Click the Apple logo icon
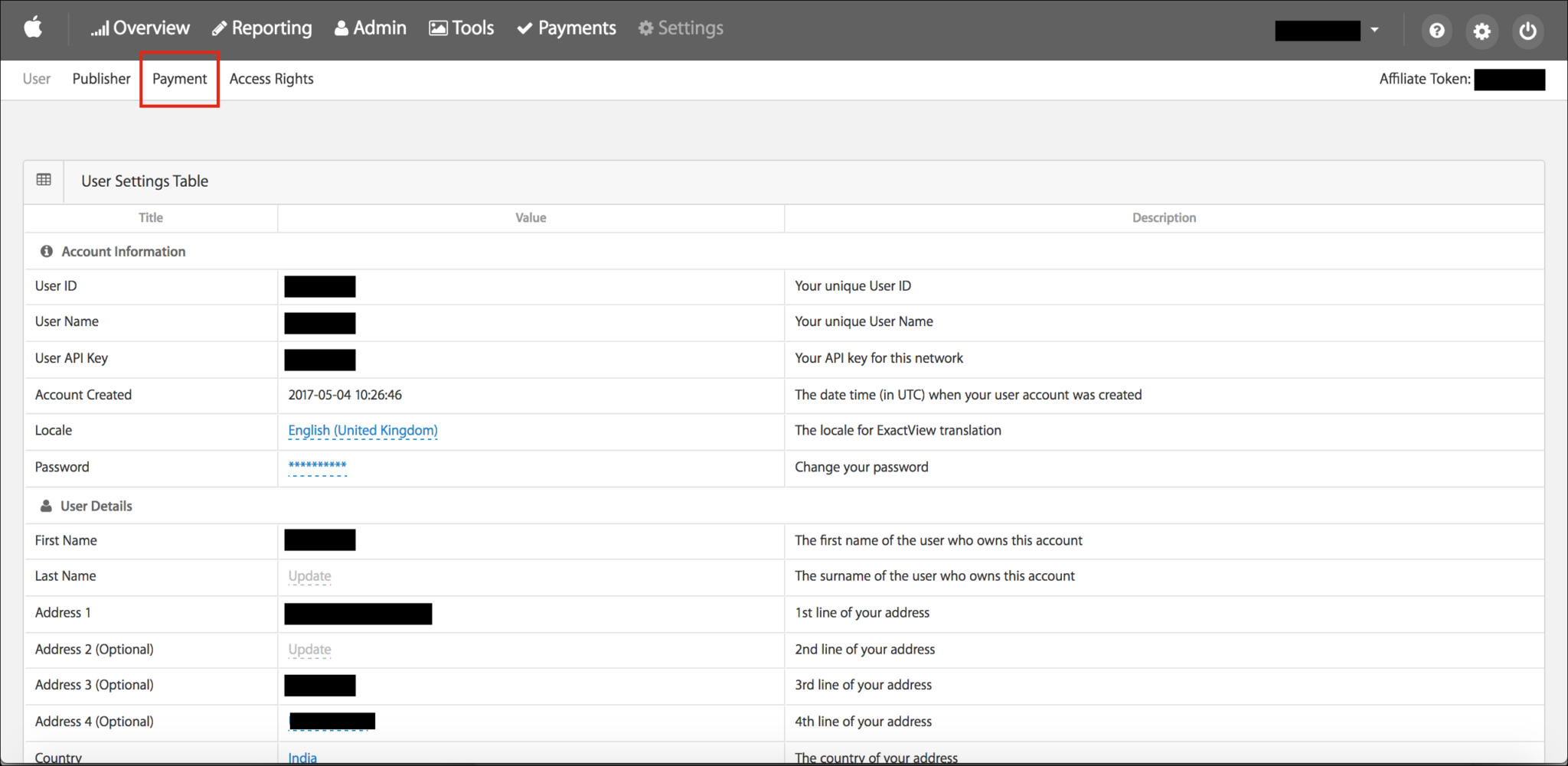This screenshot has height=766, width=1568. (x=33, y=28)
